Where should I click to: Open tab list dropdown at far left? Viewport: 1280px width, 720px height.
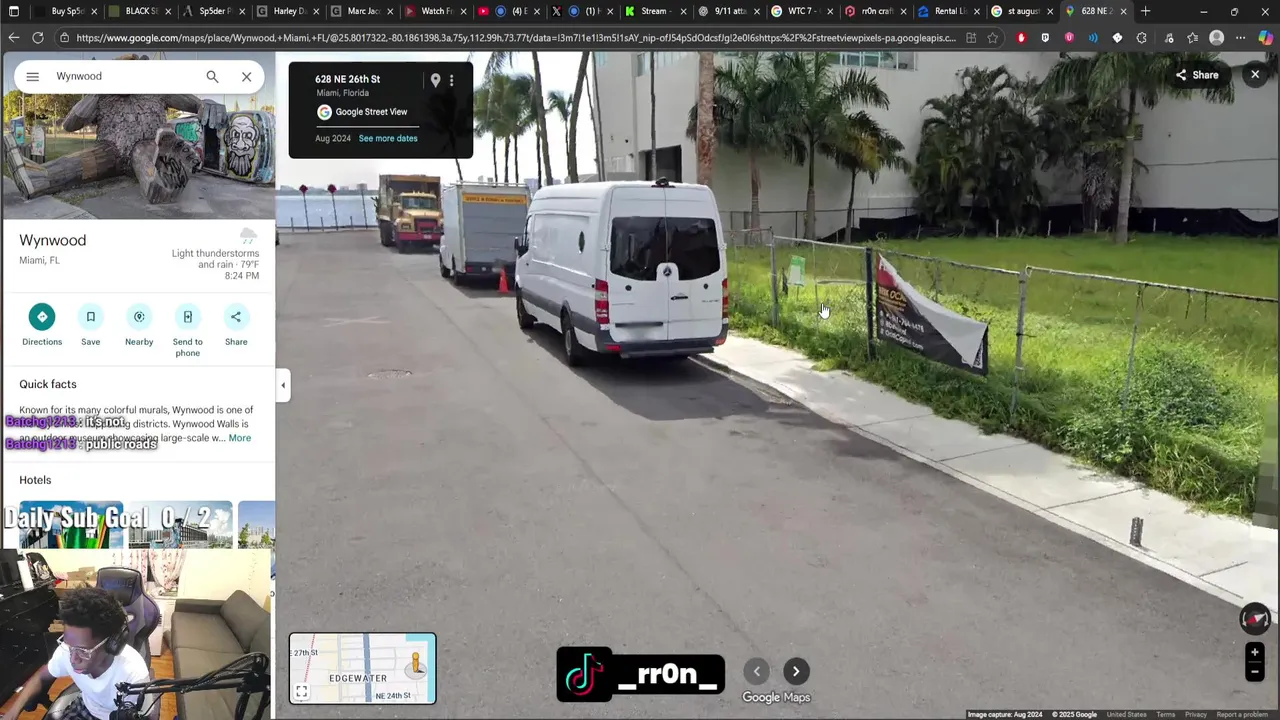click(14, 11)
